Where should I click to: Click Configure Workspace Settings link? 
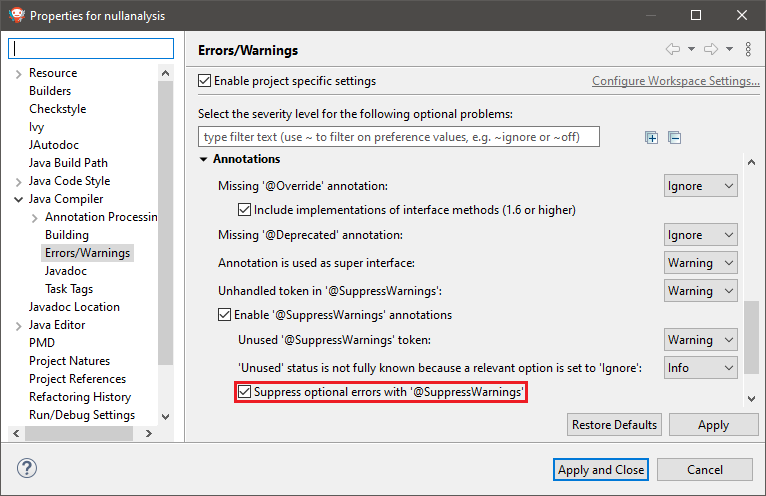tap(676, 81)
